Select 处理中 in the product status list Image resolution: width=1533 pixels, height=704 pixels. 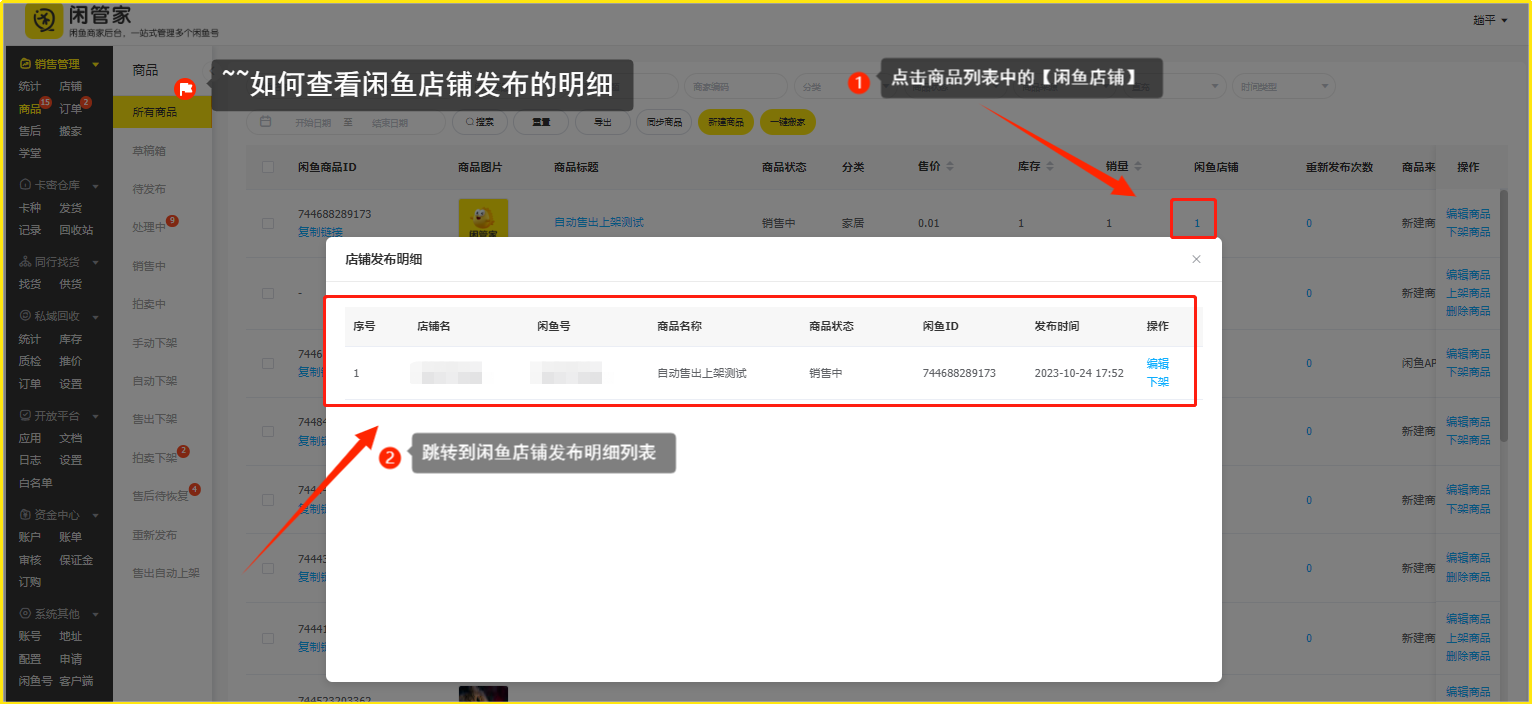[149, 227]
